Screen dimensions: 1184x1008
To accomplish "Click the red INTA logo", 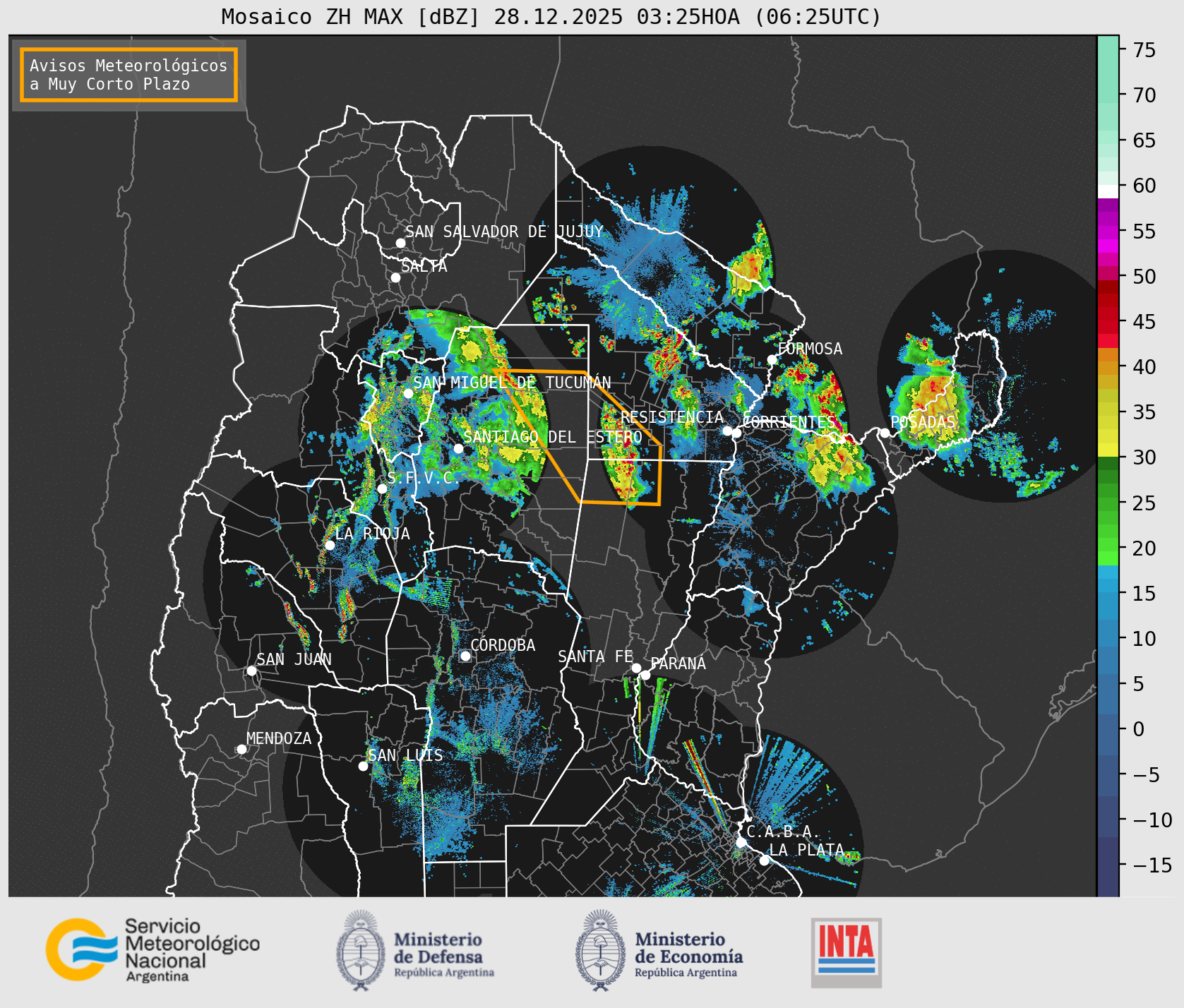I will (846, 952).
